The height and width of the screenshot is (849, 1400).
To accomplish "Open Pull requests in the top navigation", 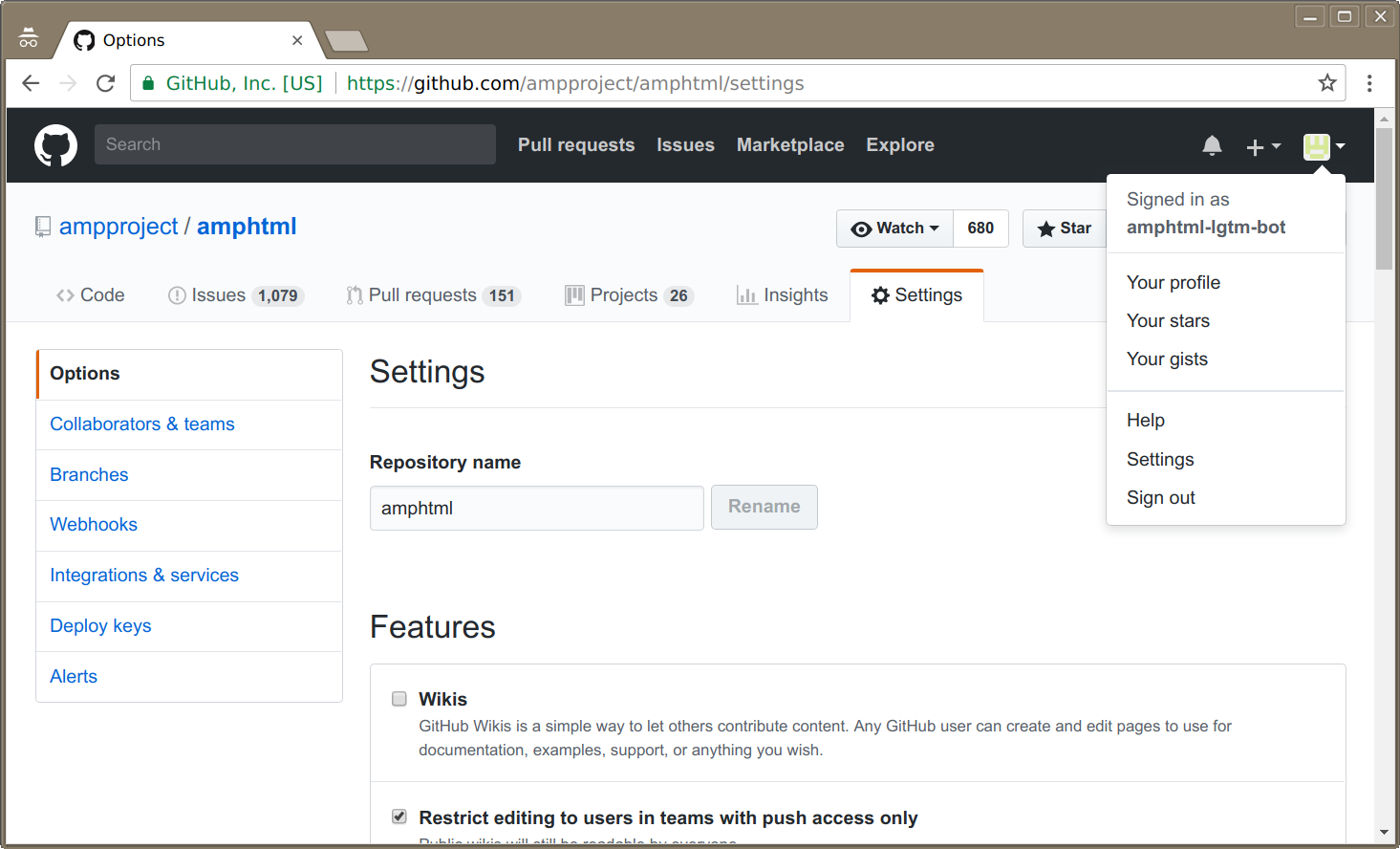I will (x=576, y=145).
